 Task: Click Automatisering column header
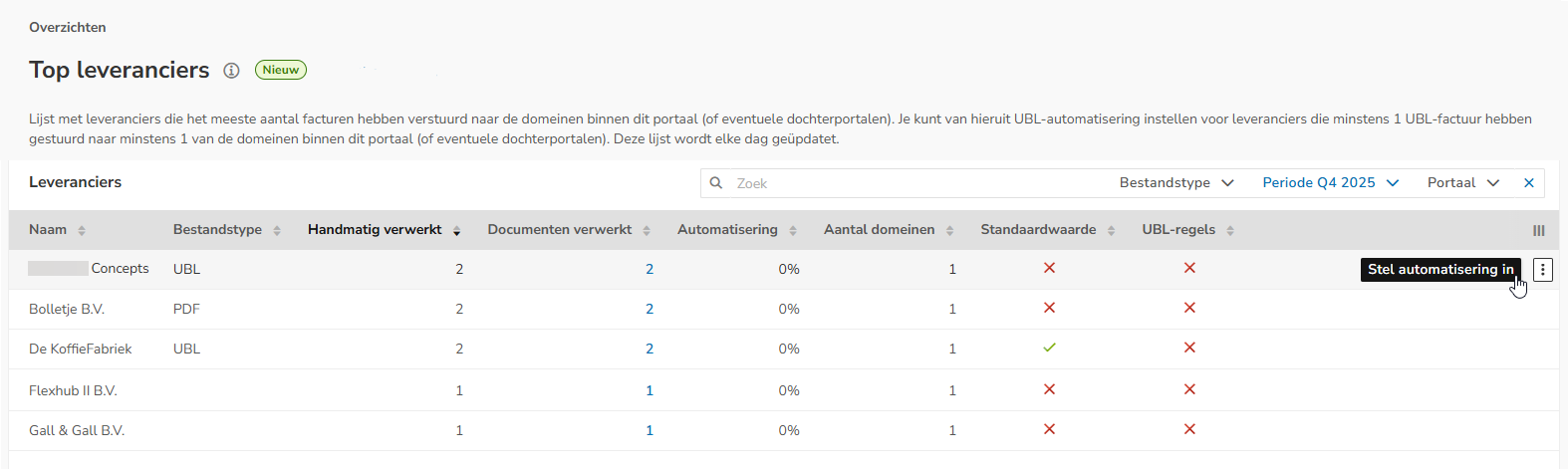[727, 230]
